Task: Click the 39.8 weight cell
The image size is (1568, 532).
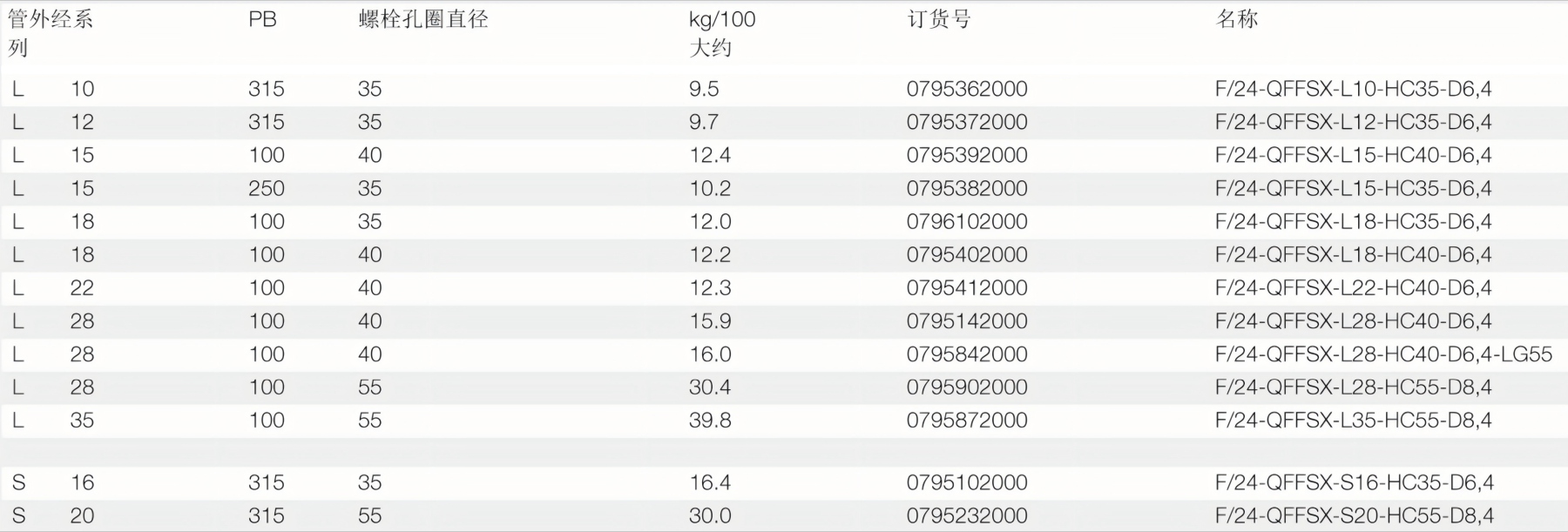Action: point(709,421)
